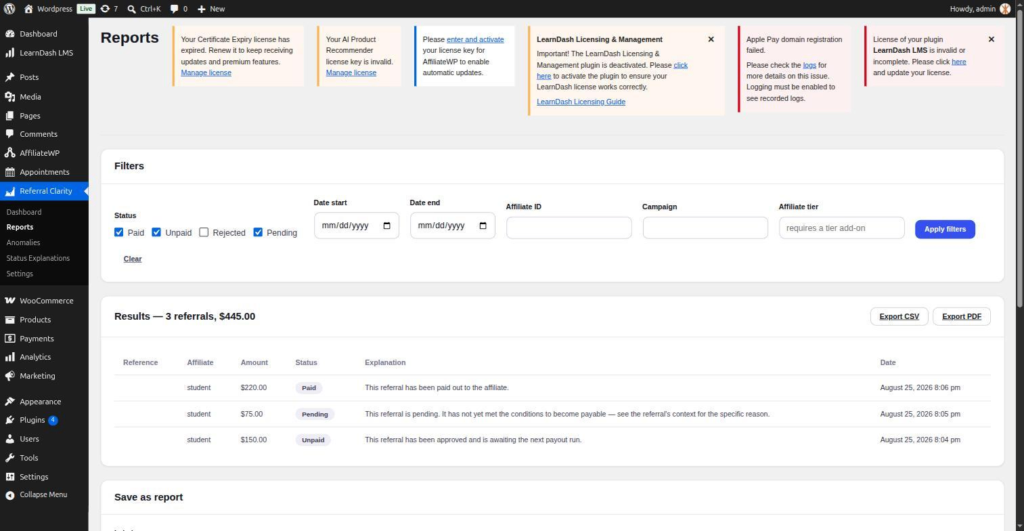Focus the Campaign input field
This screenshot has height=531, width=1024.
click(705, 228)
